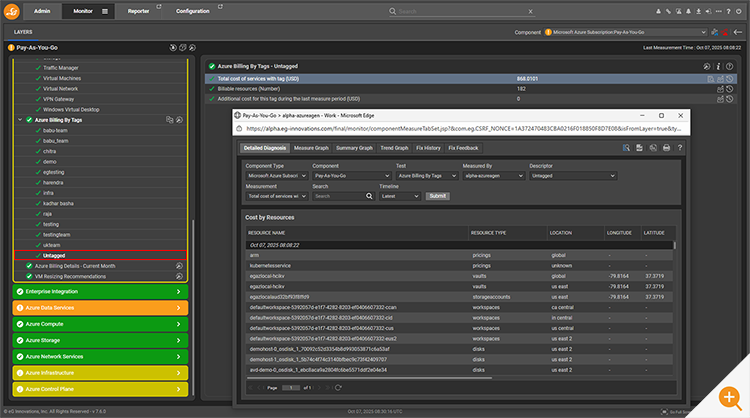Open Descriptor dropdown showing Untagged
The height and width of the screenshot is (418, 750).
[573, 176]
